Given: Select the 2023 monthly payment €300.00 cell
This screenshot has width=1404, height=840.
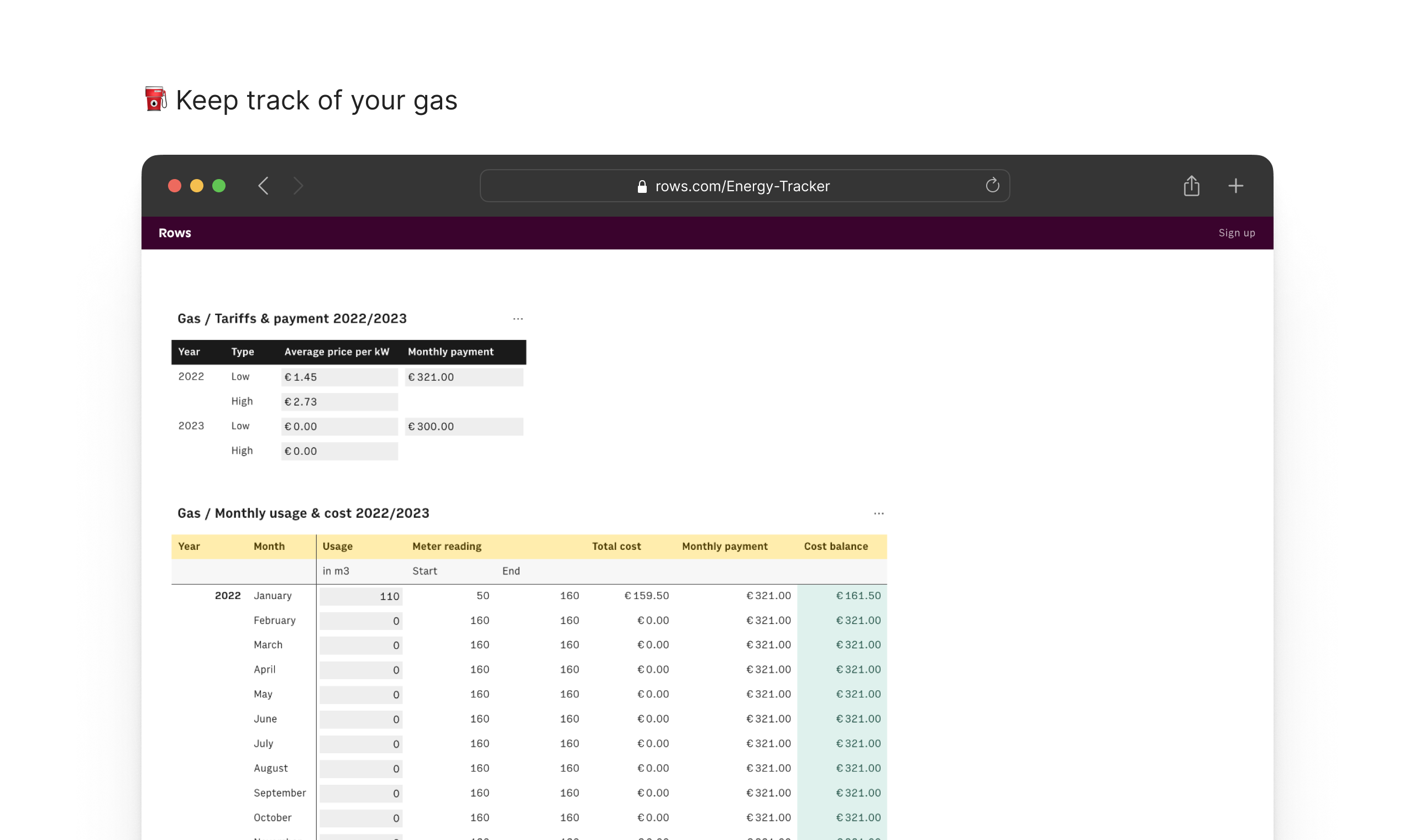Looking at the screenshot, I should click(463, 427).
